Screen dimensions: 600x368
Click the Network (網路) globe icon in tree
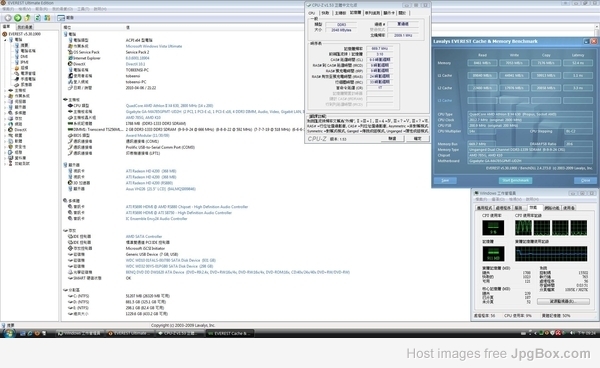tap(11, 124)
